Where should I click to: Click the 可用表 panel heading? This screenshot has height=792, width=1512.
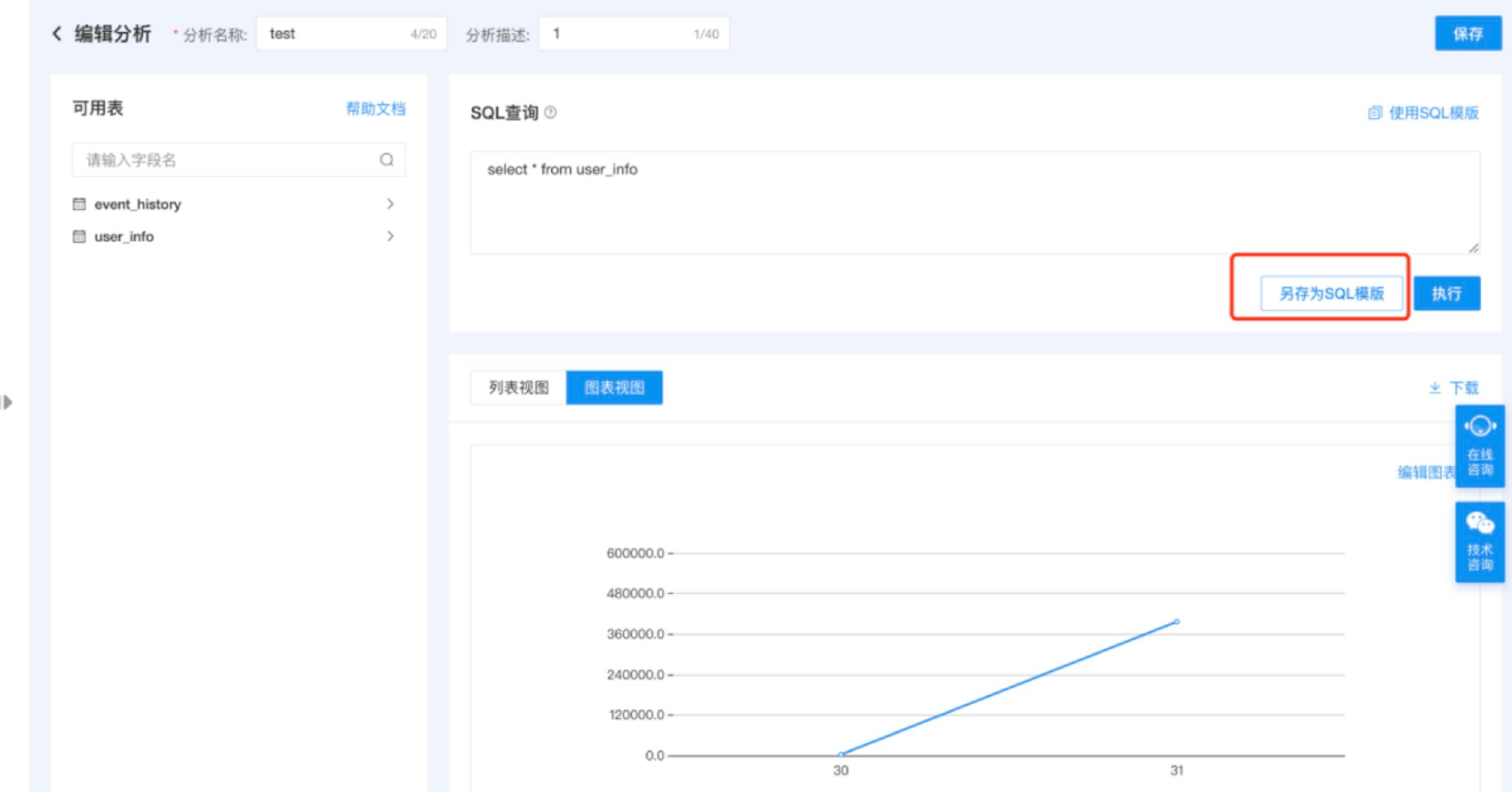[x=97, y=109]
